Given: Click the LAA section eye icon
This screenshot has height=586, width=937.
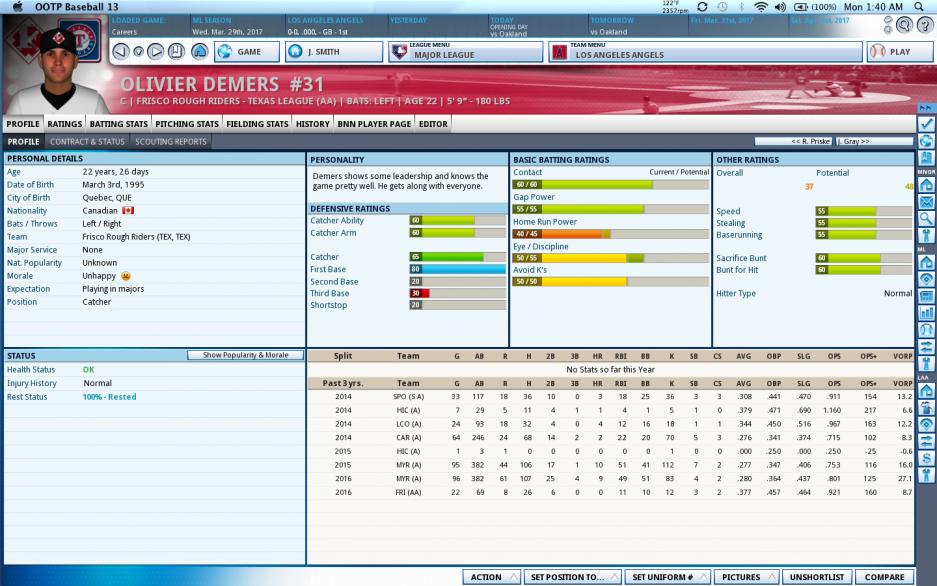Looking at the screenshot, I should click(x=926, y=425).
